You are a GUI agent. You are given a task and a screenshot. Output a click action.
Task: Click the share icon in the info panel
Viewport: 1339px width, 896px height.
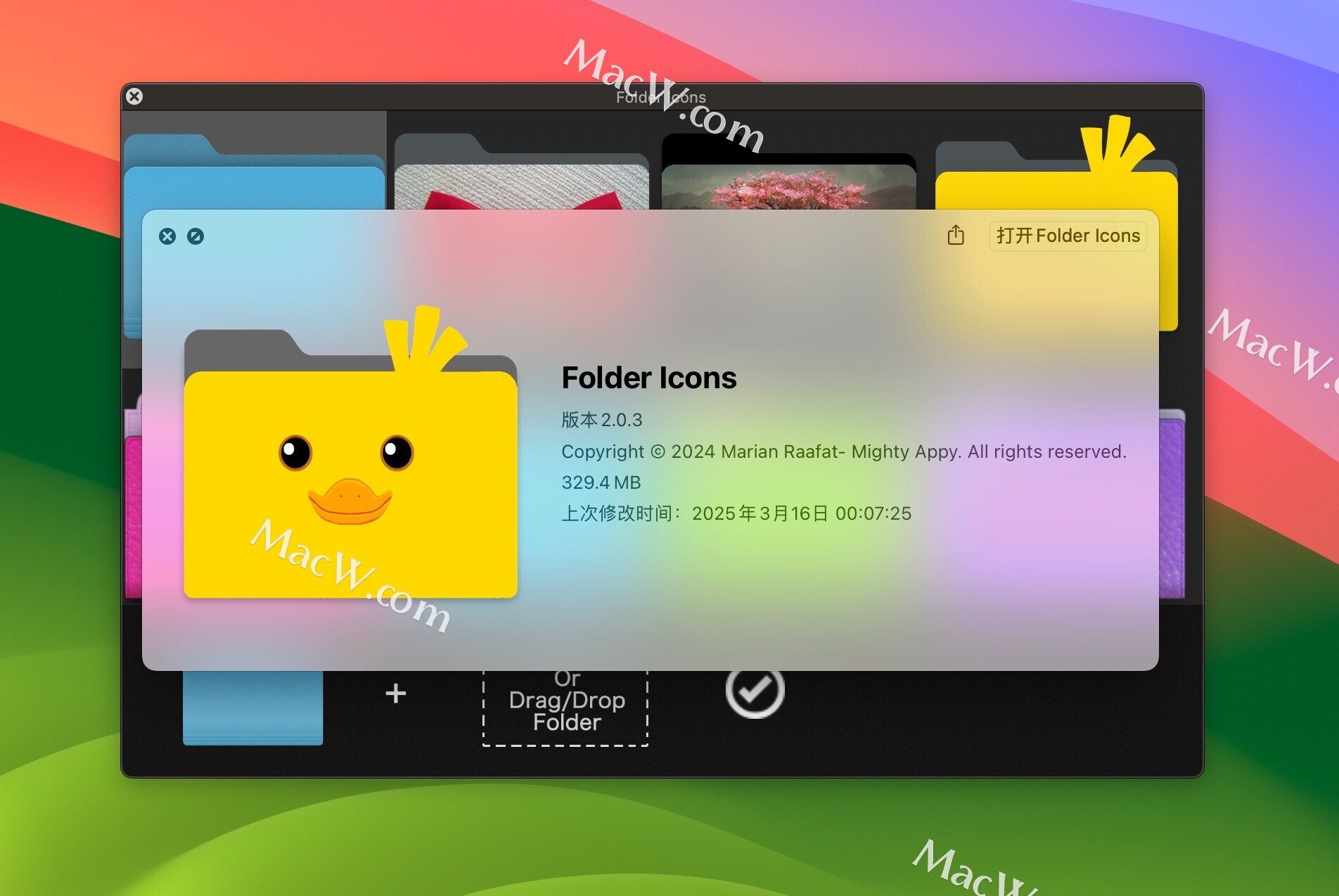[955, 235]
